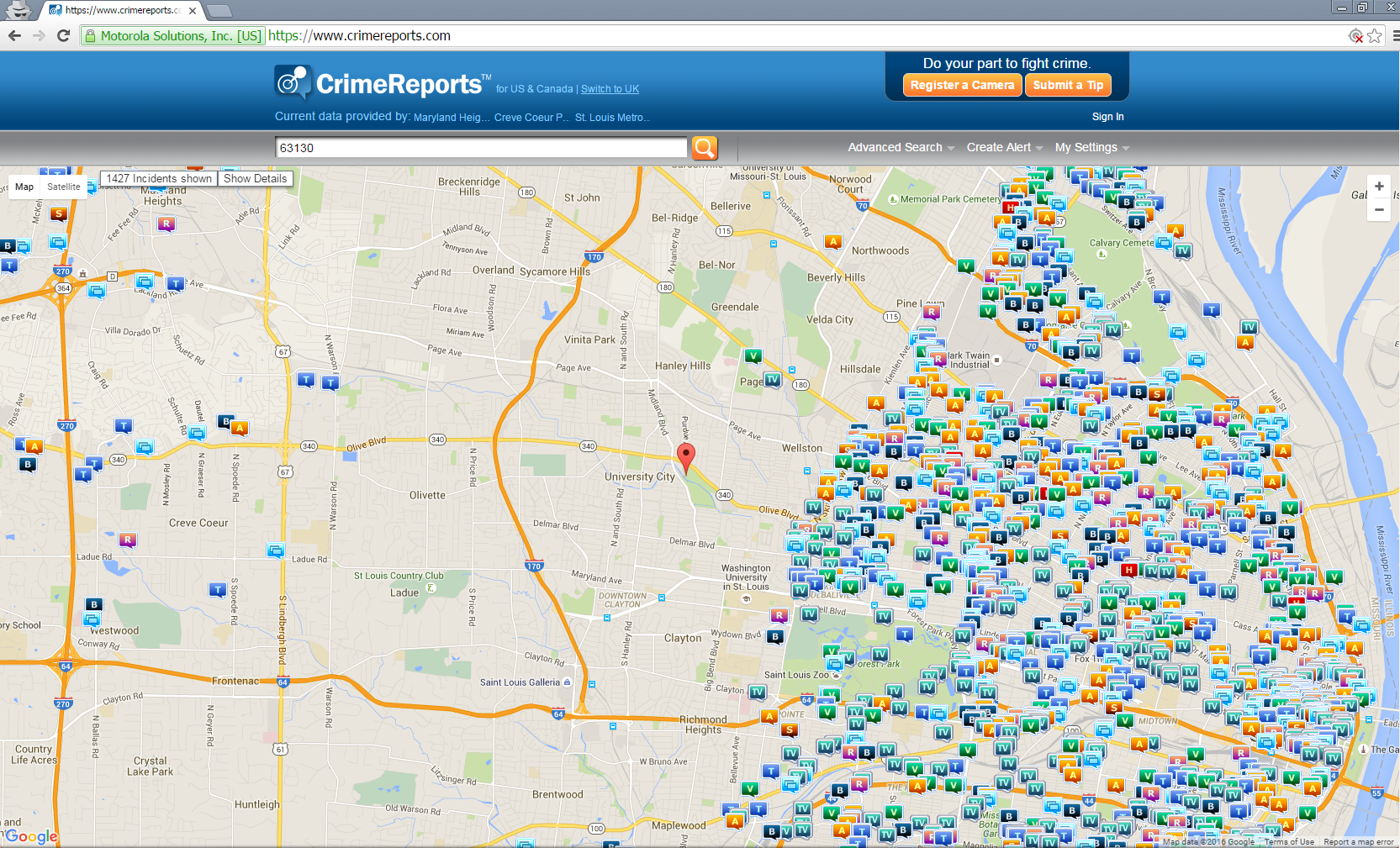Click the 63130 search input field
The height and width of the screenshot is (848, 1400).
(481, 148)
